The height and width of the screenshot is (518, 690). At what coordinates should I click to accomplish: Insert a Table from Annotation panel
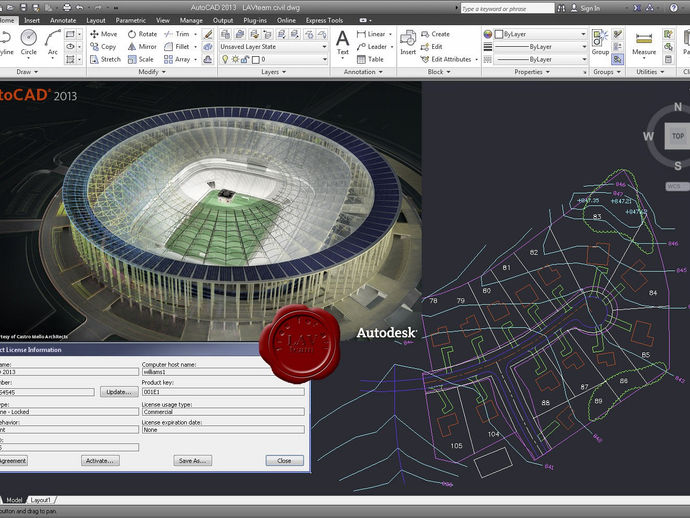[x=370, y=59]
